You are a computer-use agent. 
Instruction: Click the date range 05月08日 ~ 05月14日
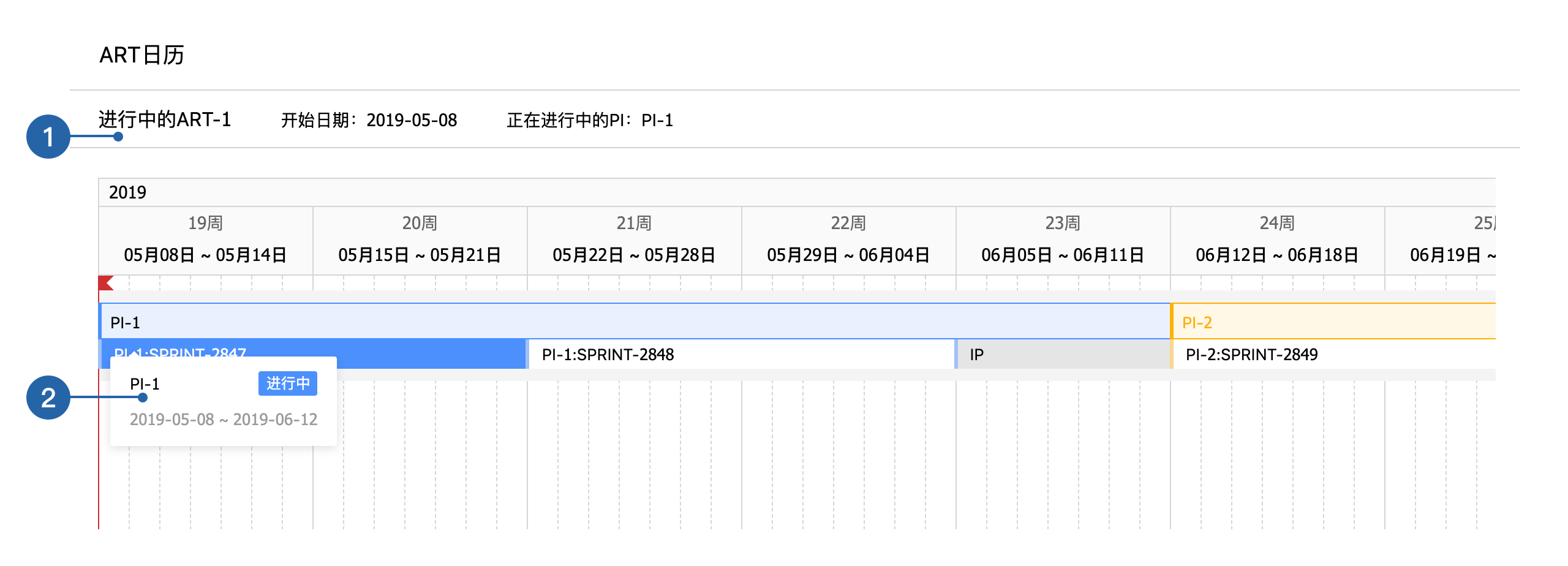pyautogui.click(x=206, y=255)
